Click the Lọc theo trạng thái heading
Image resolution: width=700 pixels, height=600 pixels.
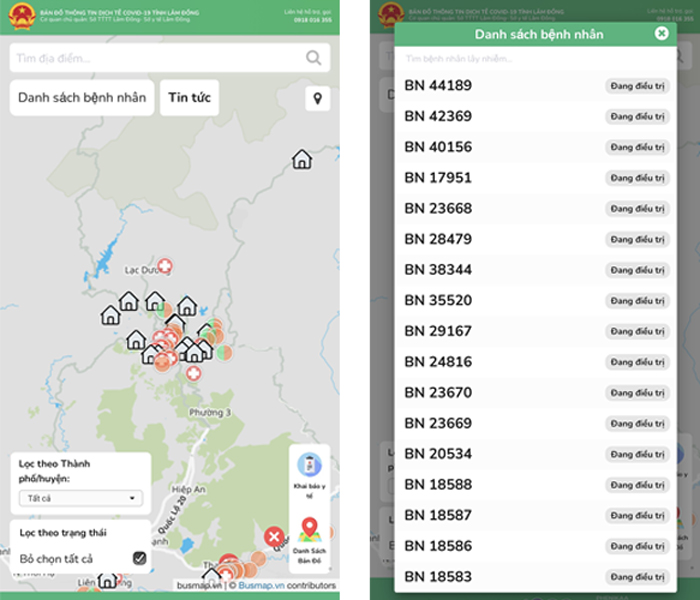(63, 533)
